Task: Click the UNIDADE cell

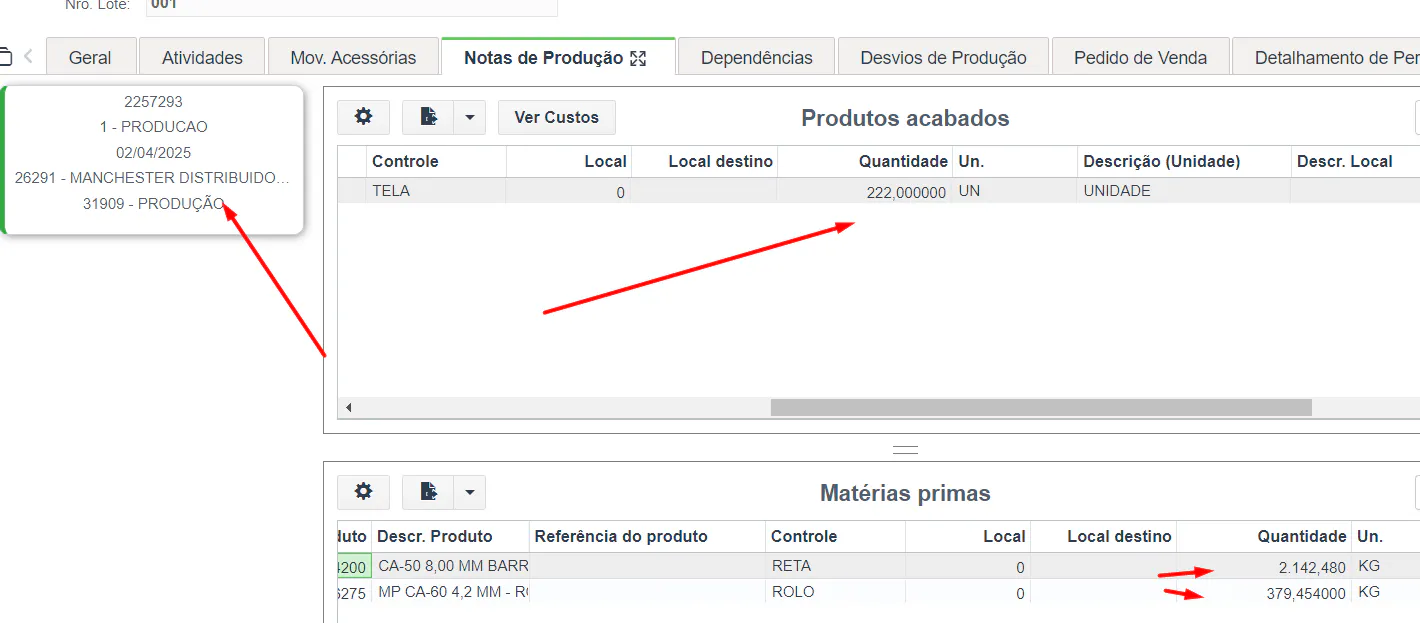Action: (x=1185, y=191)
